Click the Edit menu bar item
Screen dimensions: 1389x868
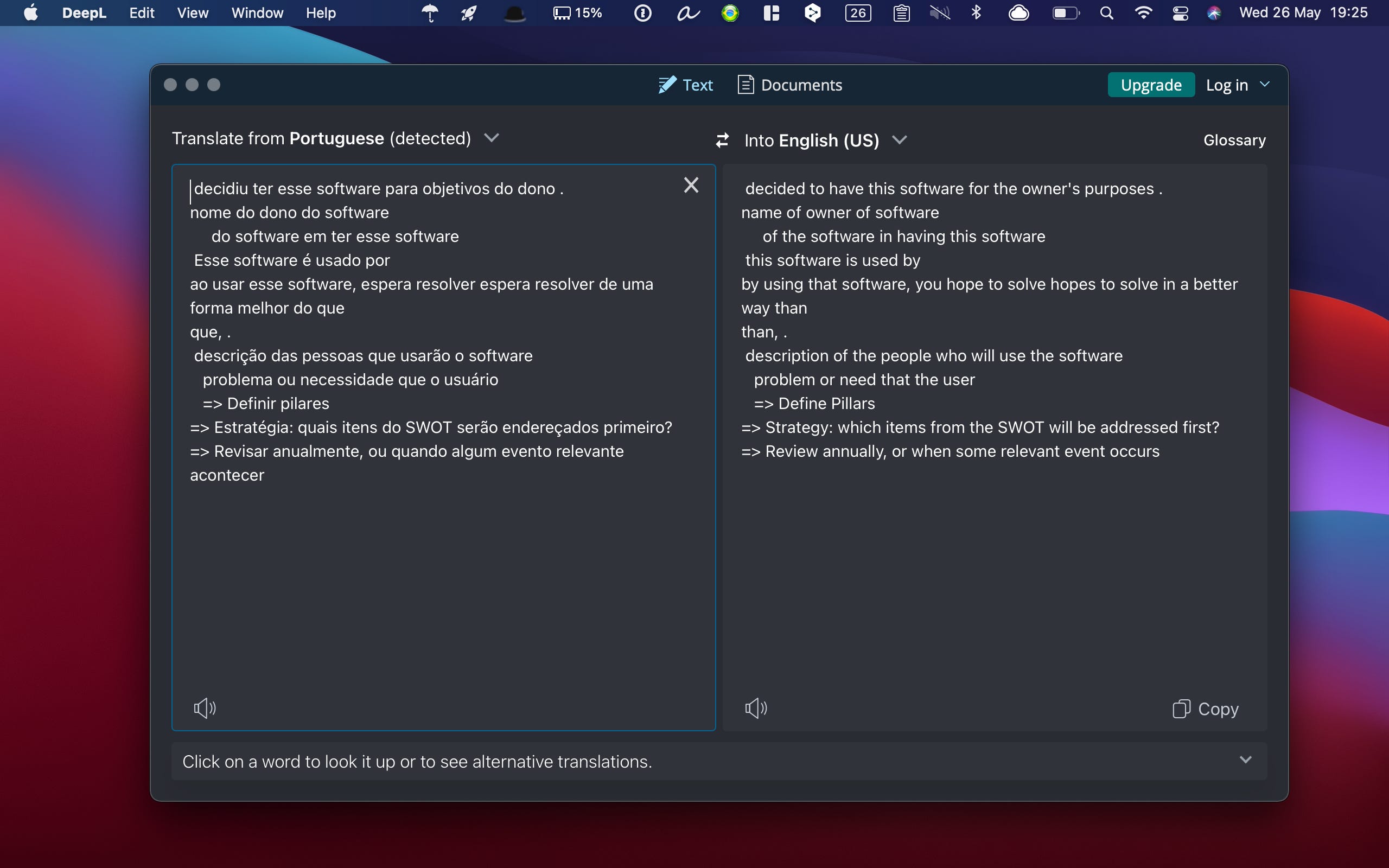[141, 13]
